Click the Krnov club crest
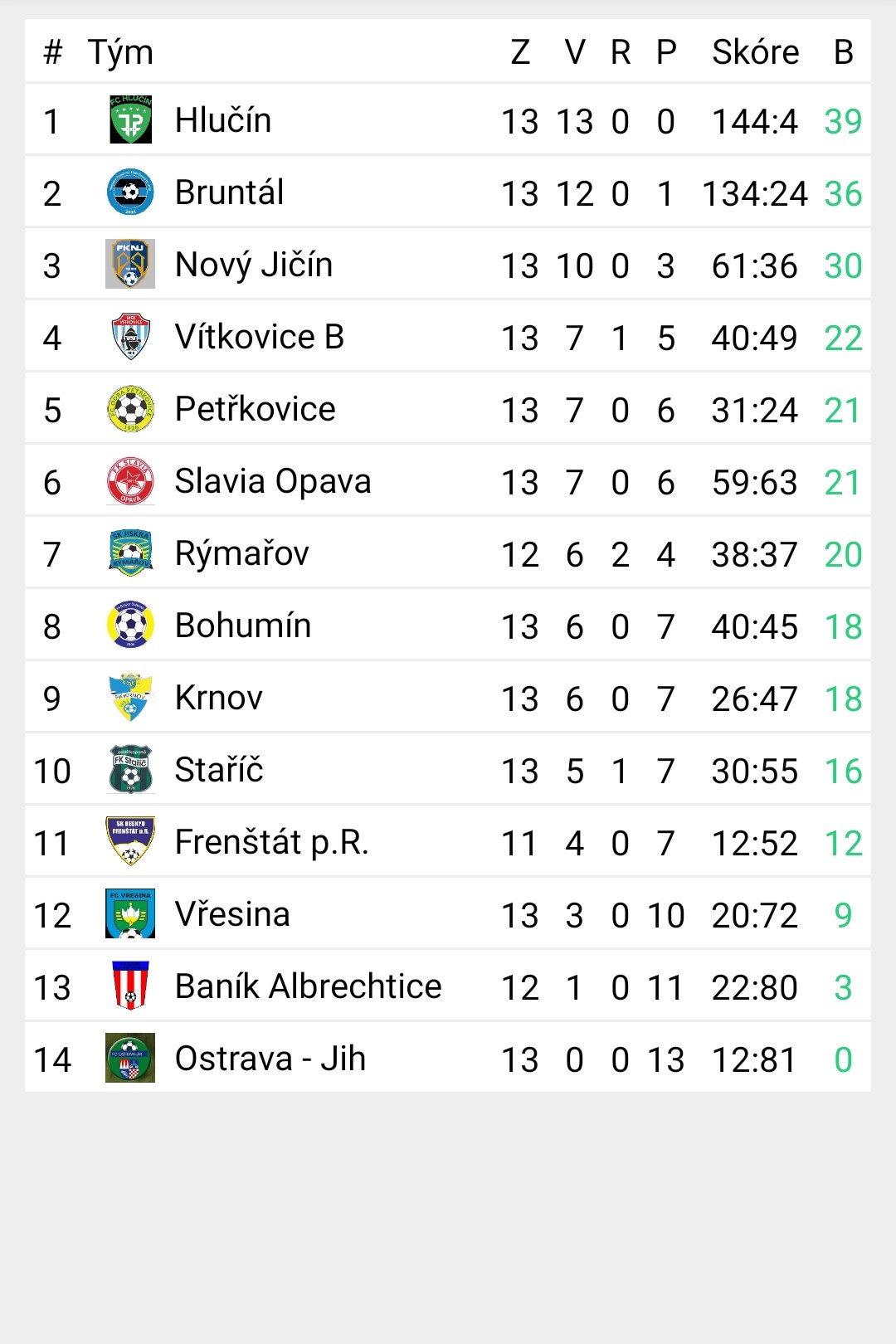 (x=130, y=697)
